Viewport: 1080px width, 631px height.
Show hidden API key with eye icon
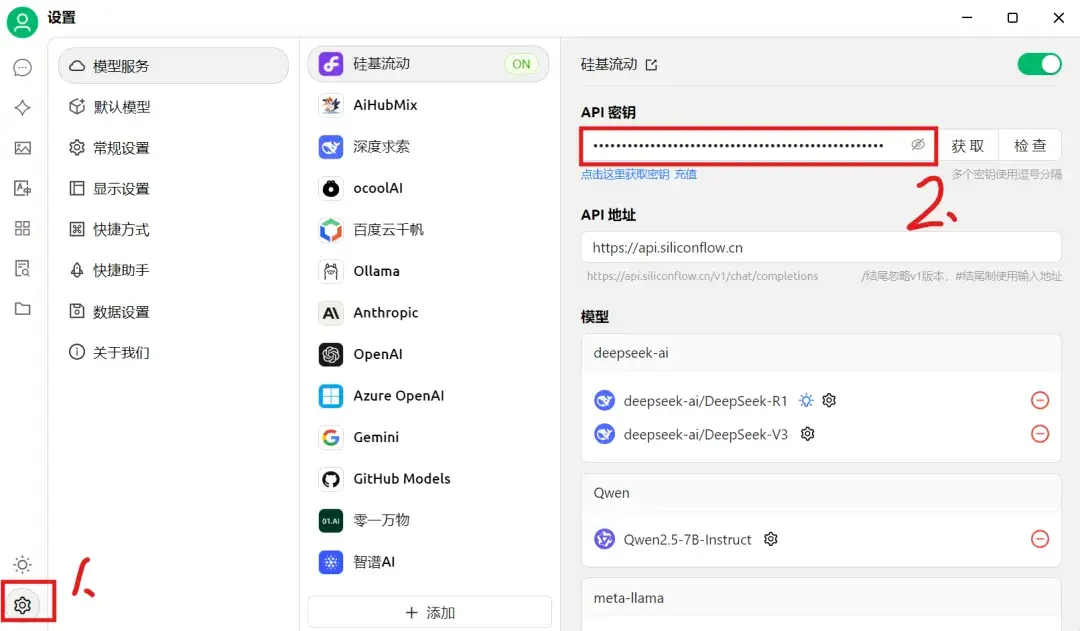click(x=918, y=145)
